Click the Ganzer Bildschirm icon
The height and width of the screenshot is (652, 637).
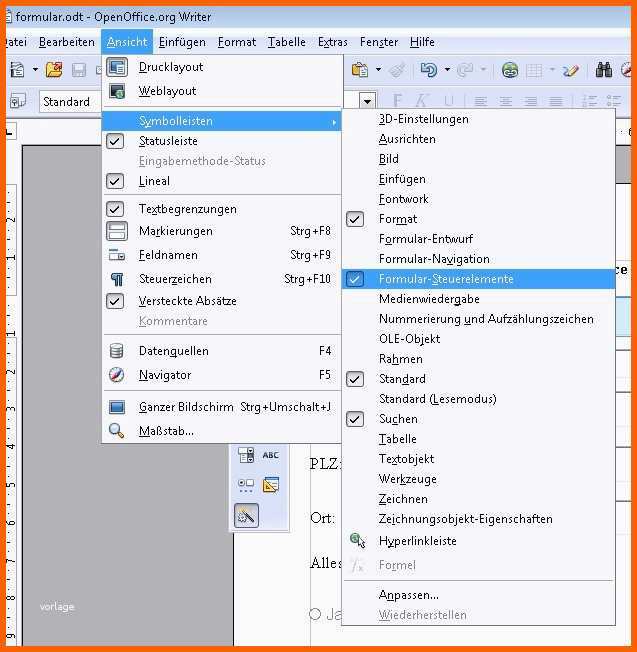(x=117, y=407)
